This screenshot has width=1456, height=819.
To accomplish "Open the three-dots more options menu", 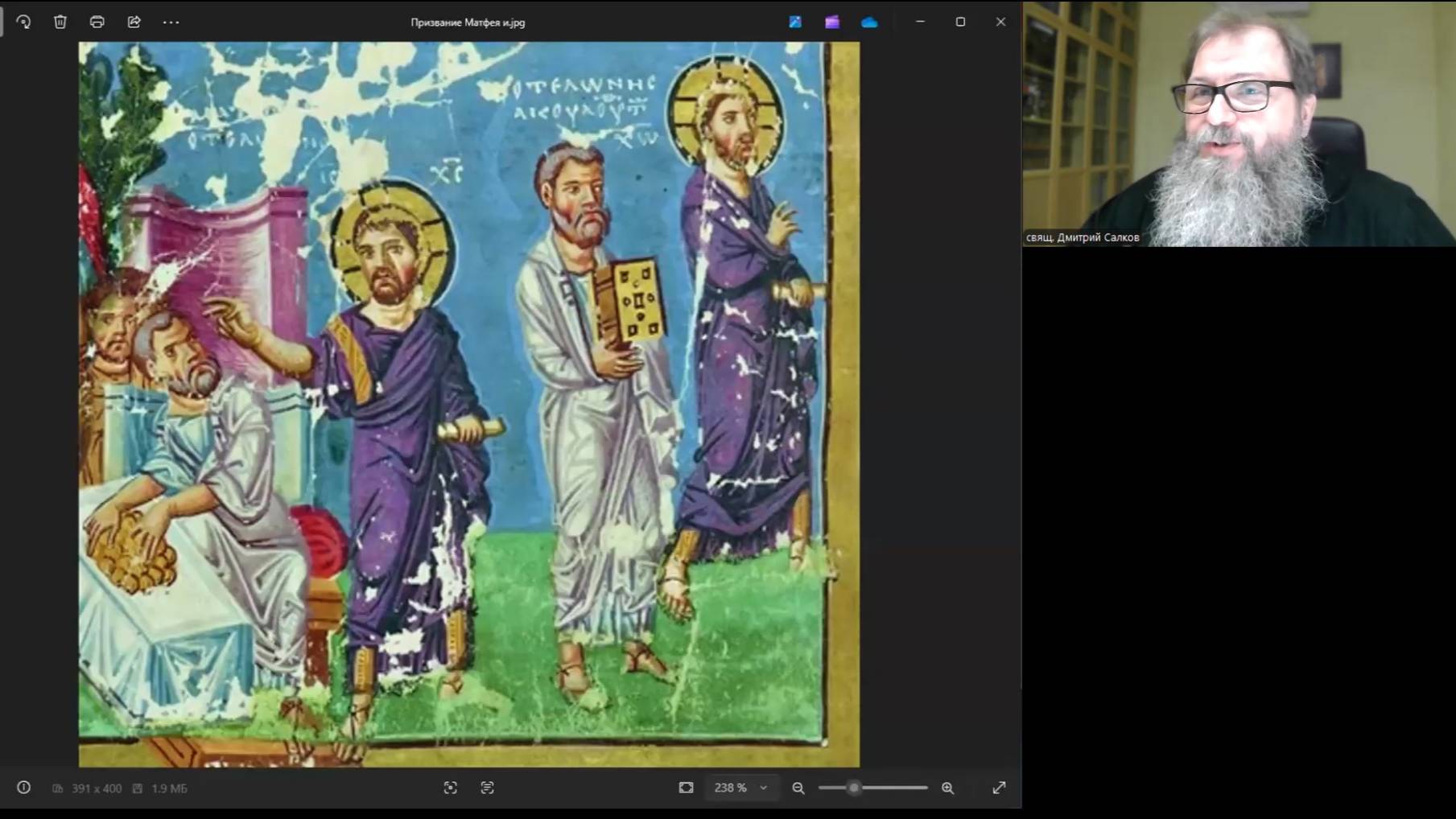I will pyautogui.click(x=171, y=23).
